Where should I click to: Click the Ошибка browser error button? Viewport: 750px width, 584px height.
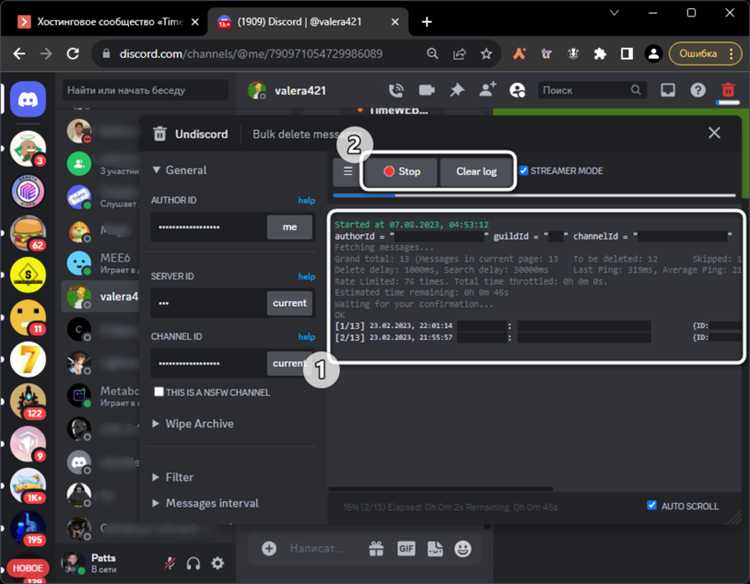click(705, 54)
